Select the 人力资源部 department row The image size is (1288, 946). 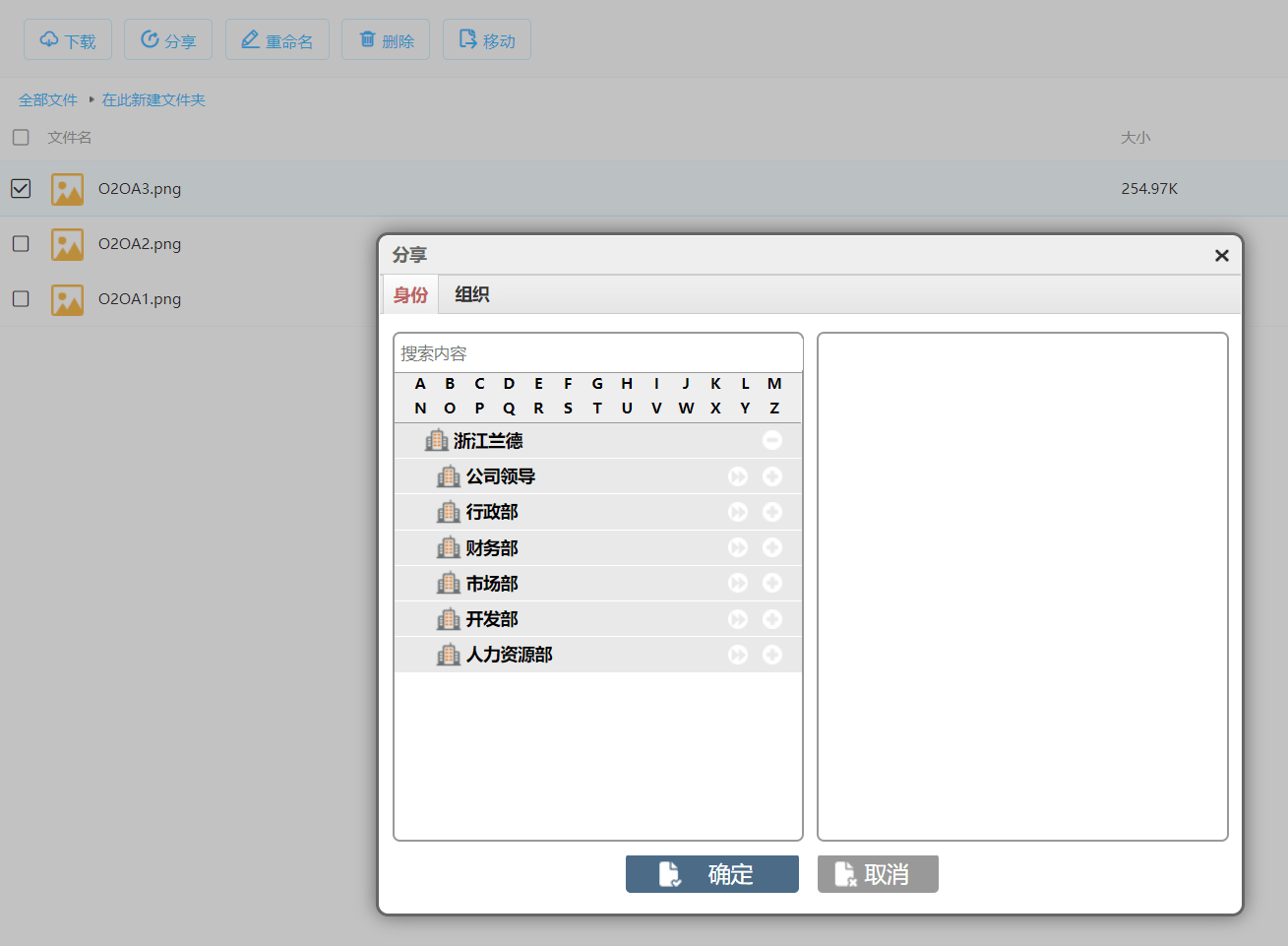(598, 655)
